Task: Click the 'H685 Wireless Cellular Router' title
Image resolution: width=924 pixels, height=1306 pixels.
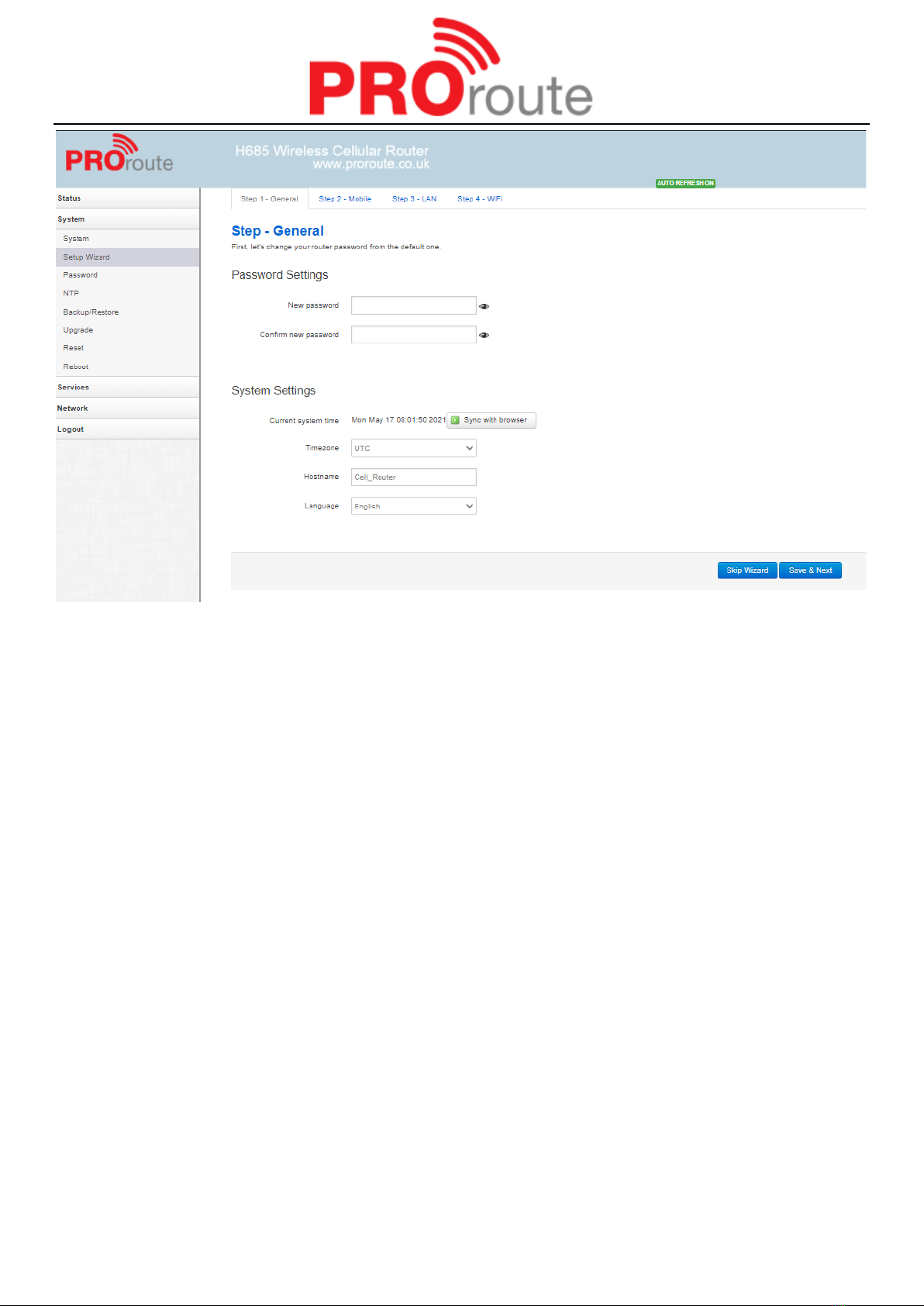Action: click(x=332, y=150)
